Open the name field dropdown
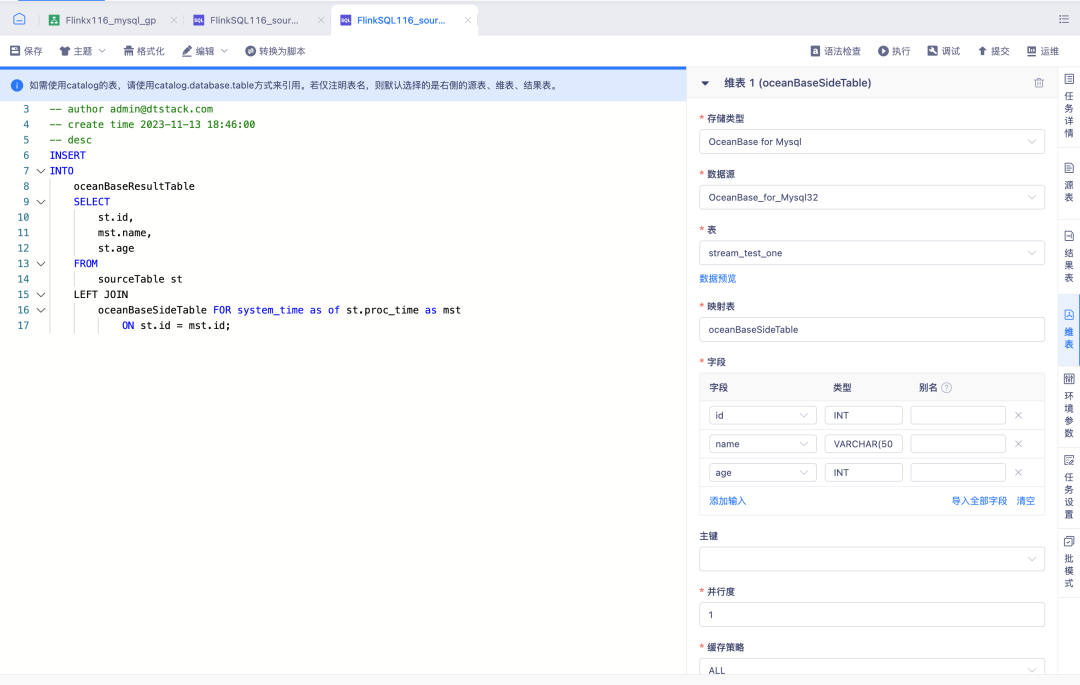The image size is (1080, 685). tap(762, 444)
